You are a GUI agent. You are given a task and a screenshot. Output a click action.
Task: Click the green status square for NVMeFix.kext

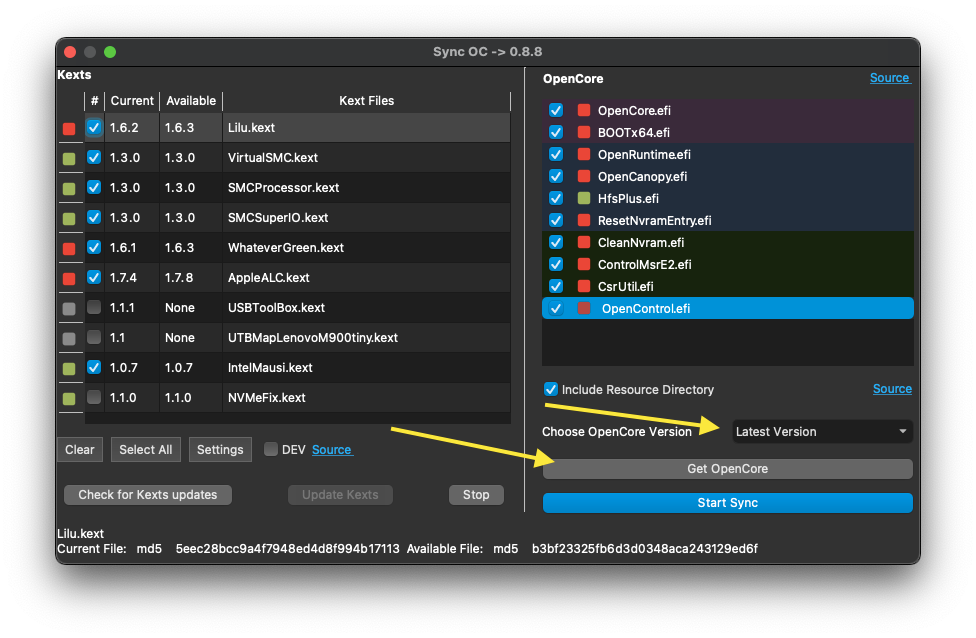coord(69,398)
